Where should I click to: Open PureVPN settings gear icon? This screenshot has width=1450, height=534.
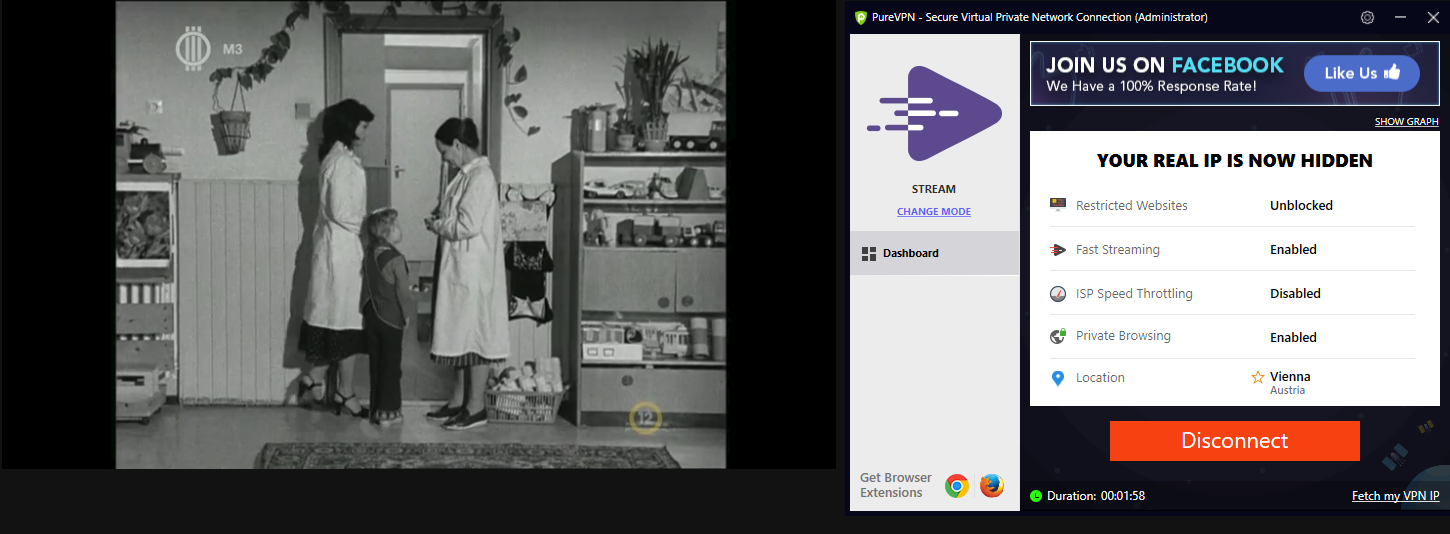tap(1368, 17)
